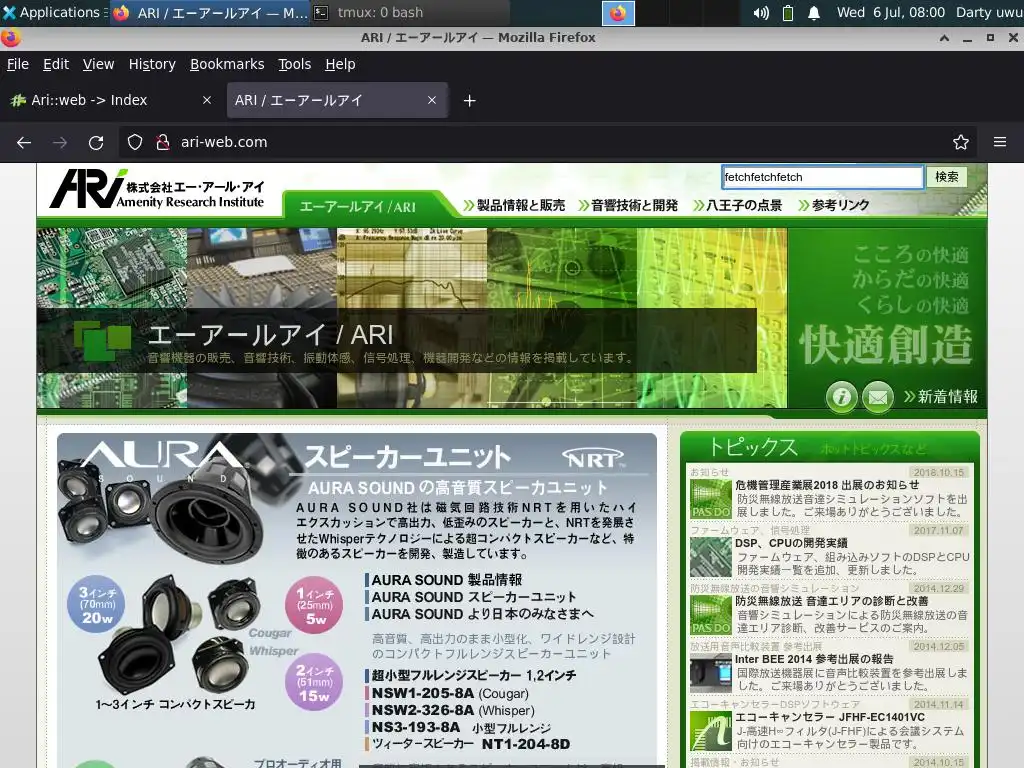The height and width of the screenshot is (768, 1024).
Task: Select the エーアールアイ / ARI site tab
Action: [358, 206]
